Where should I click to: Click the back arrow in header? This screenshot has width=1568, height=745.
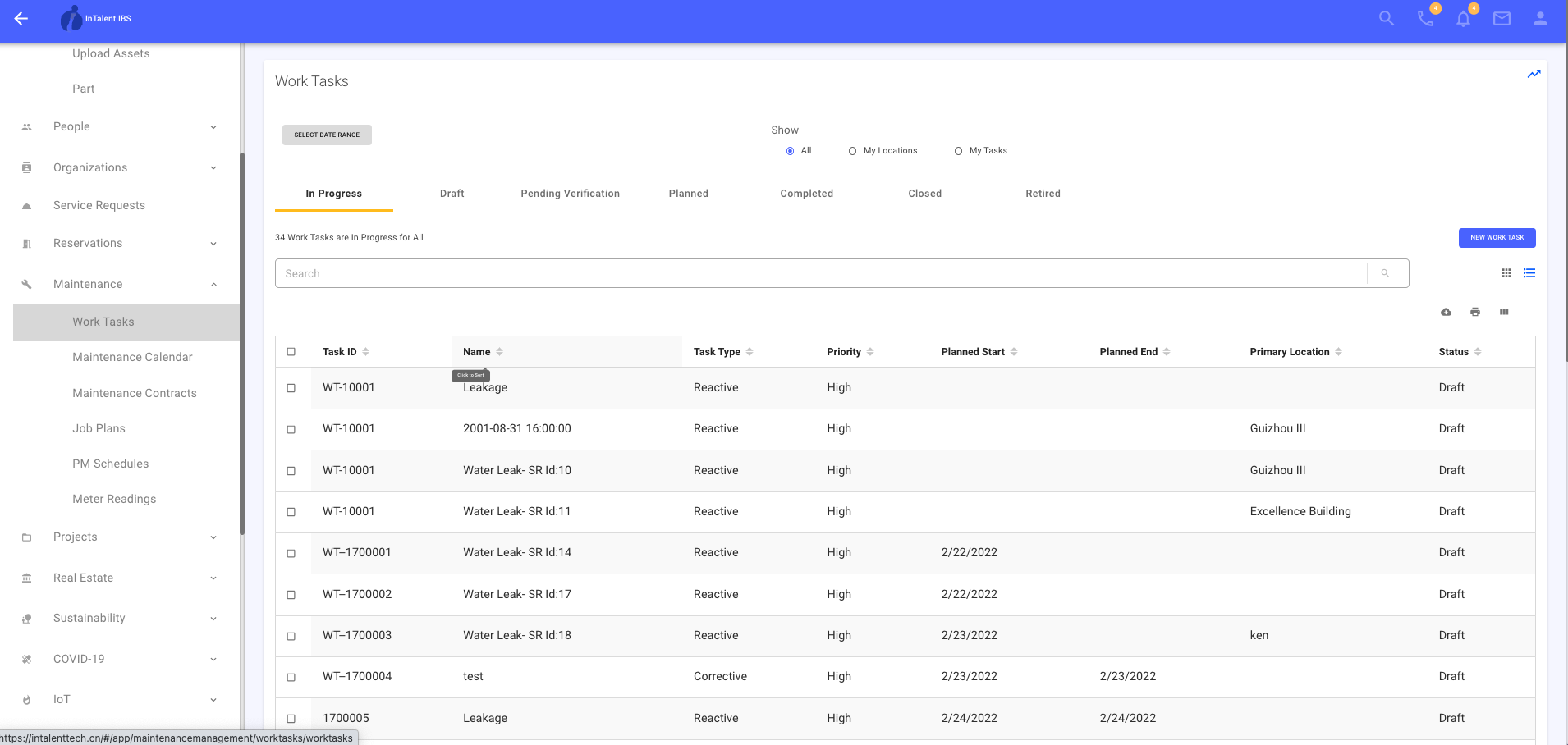pyautogui.click(x=21, y=18)
